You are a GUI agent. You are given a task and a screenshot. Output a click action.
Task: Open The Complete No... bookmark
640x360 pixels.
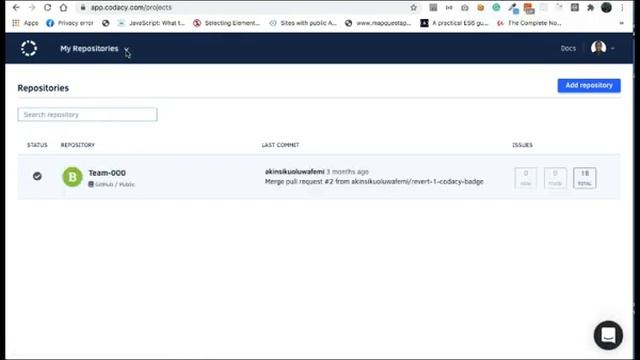pos(529,23)
